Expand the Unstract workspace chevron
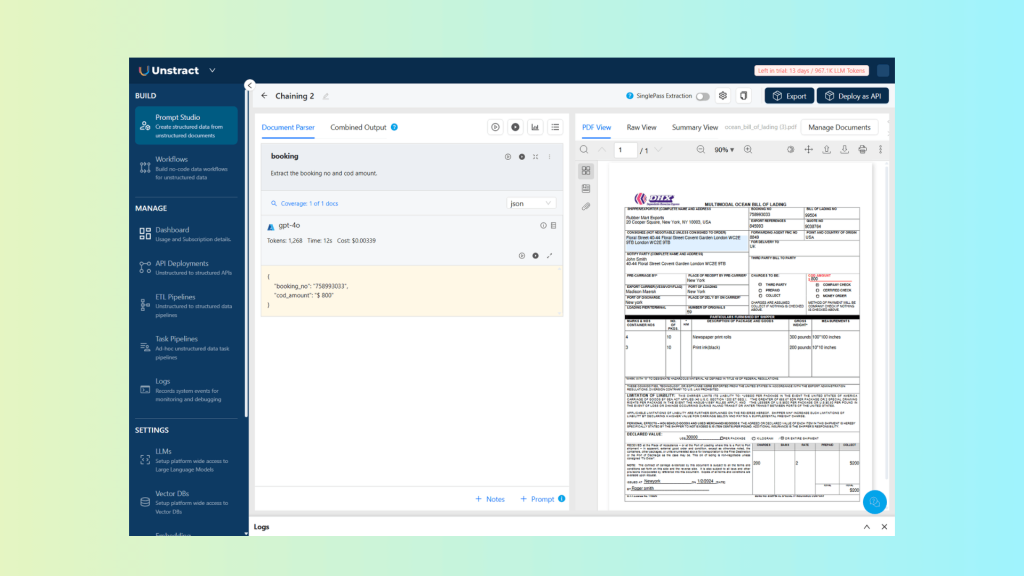The image size is (1024, 576). (210, 70)
